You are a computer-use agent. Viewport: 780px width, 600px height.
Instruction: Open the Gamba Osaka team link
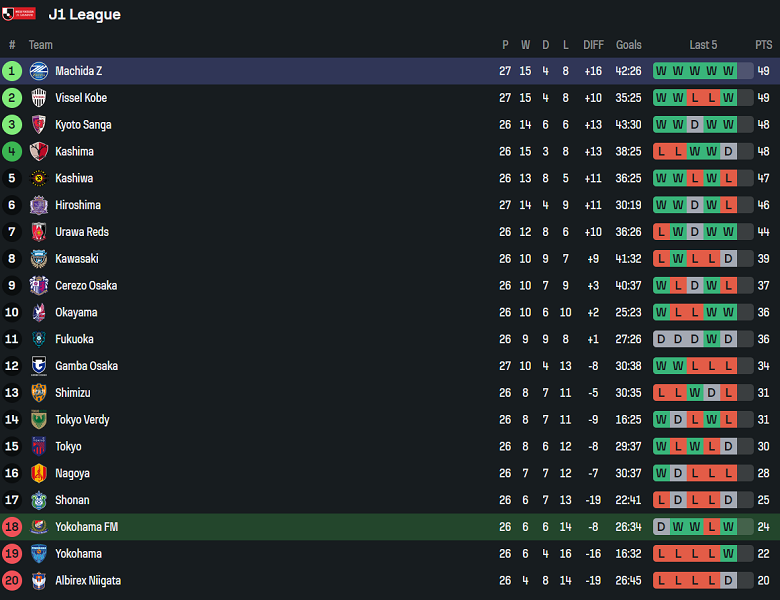coord(86,366)
